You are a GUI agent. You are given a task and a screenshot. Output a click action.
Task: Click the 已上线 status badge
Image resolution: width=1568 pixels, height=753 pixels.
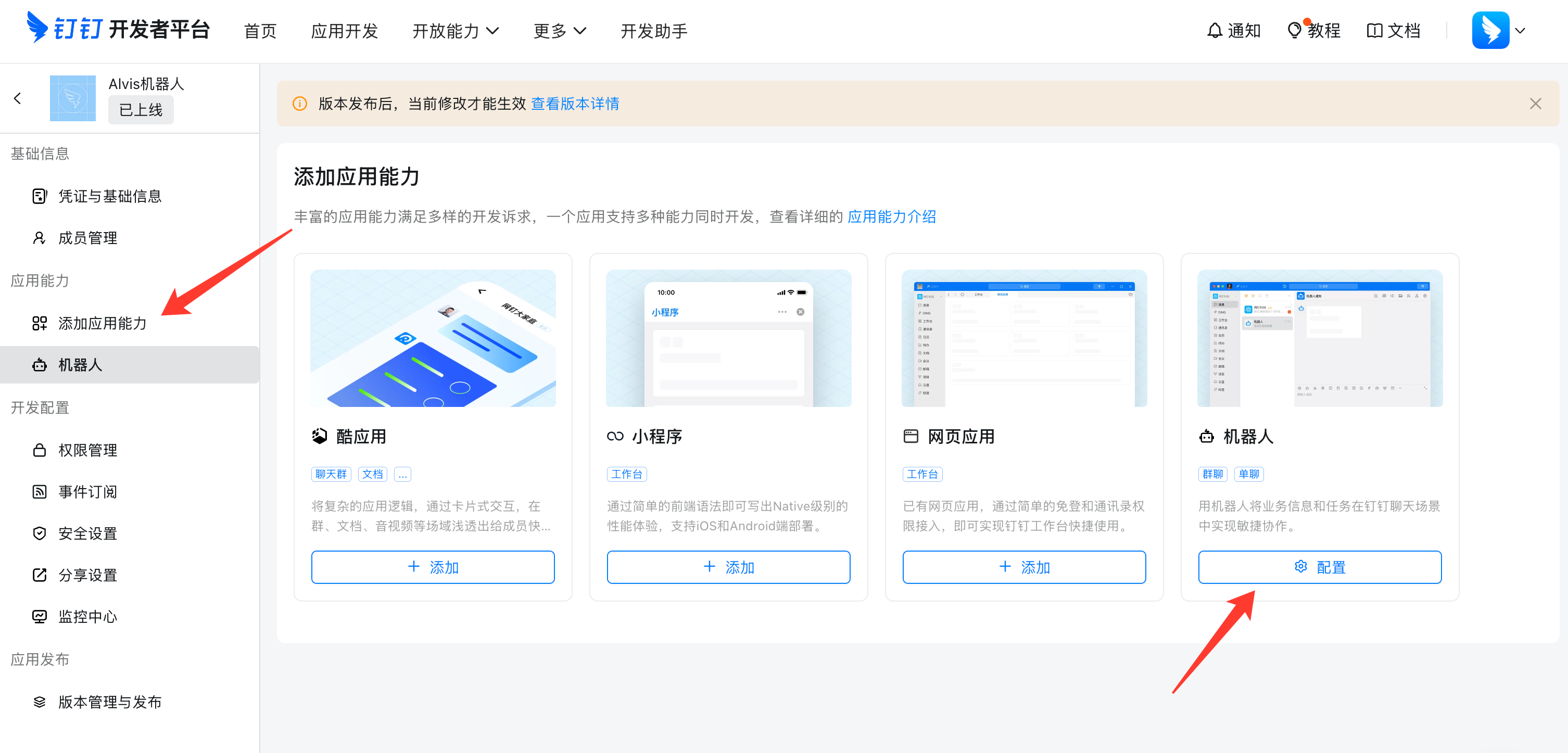pos(141,110)
